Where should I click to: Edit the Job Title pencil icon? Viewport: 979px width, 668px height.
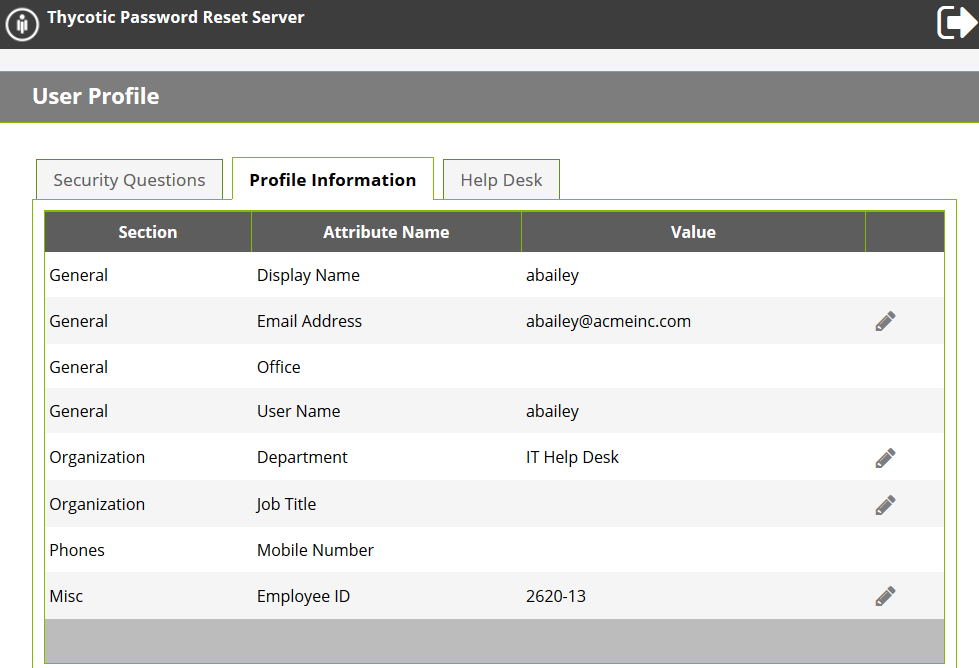coord(885,505)
